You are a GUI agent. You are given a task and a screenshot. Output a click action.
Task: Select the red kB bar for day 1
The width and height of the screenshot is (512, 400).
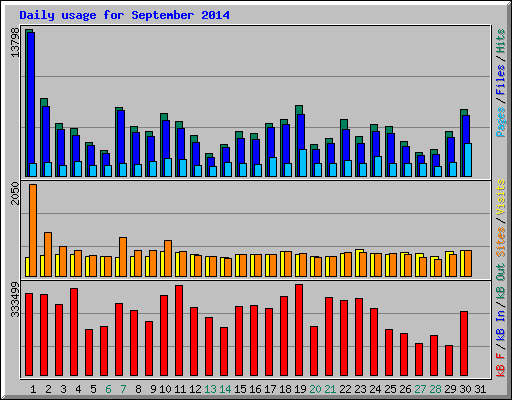tap(29, 335)
